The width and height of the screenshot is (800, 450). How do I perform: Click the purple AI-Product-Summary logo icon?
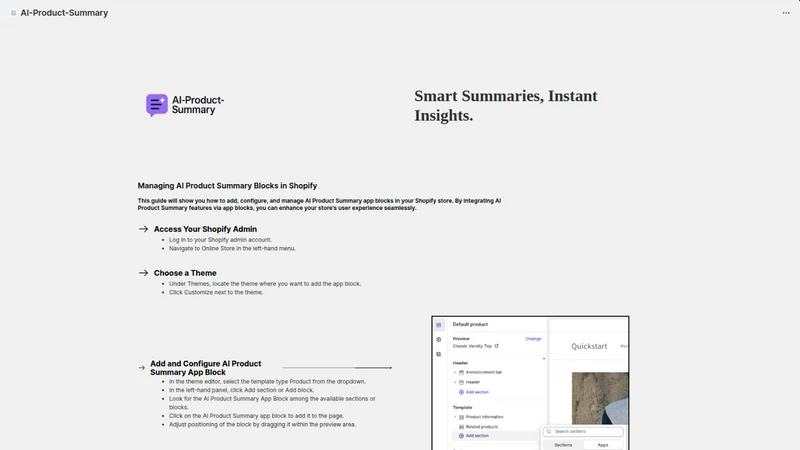[x=157, y=105]
